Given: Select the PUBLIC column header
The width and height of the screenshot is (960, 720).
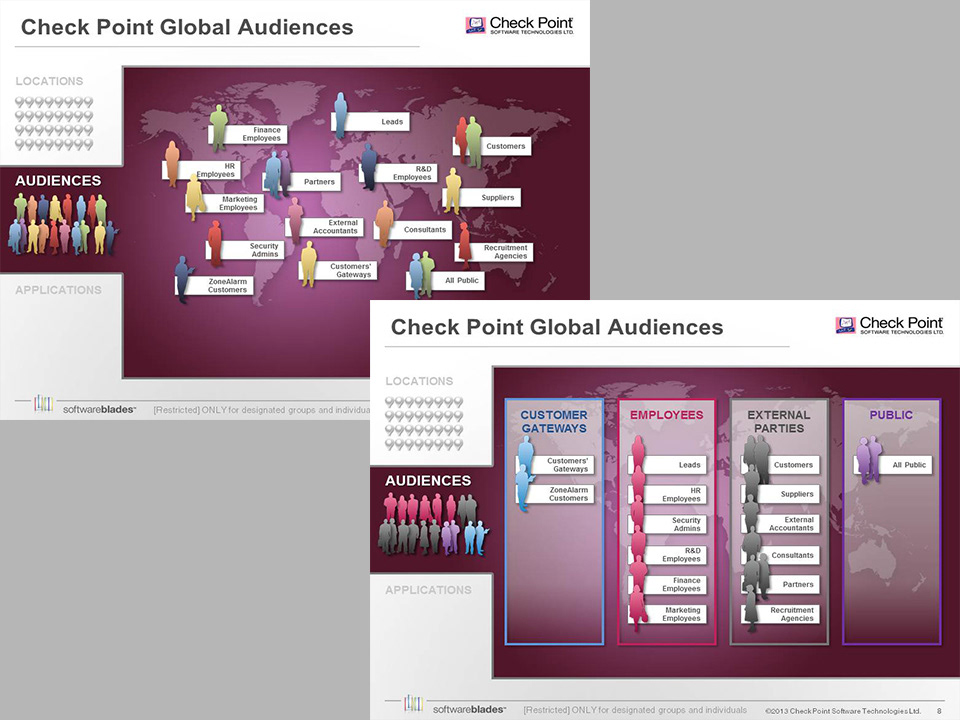Looking at the screenshot, I should point(891,415).
